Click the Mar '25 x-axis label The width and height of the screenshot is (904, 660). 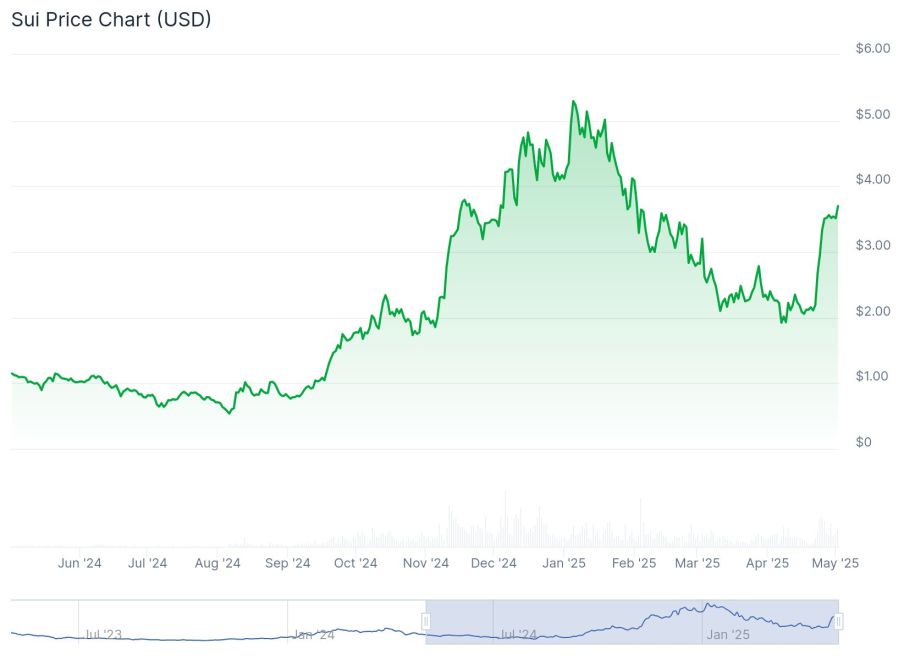click(697, 563)
